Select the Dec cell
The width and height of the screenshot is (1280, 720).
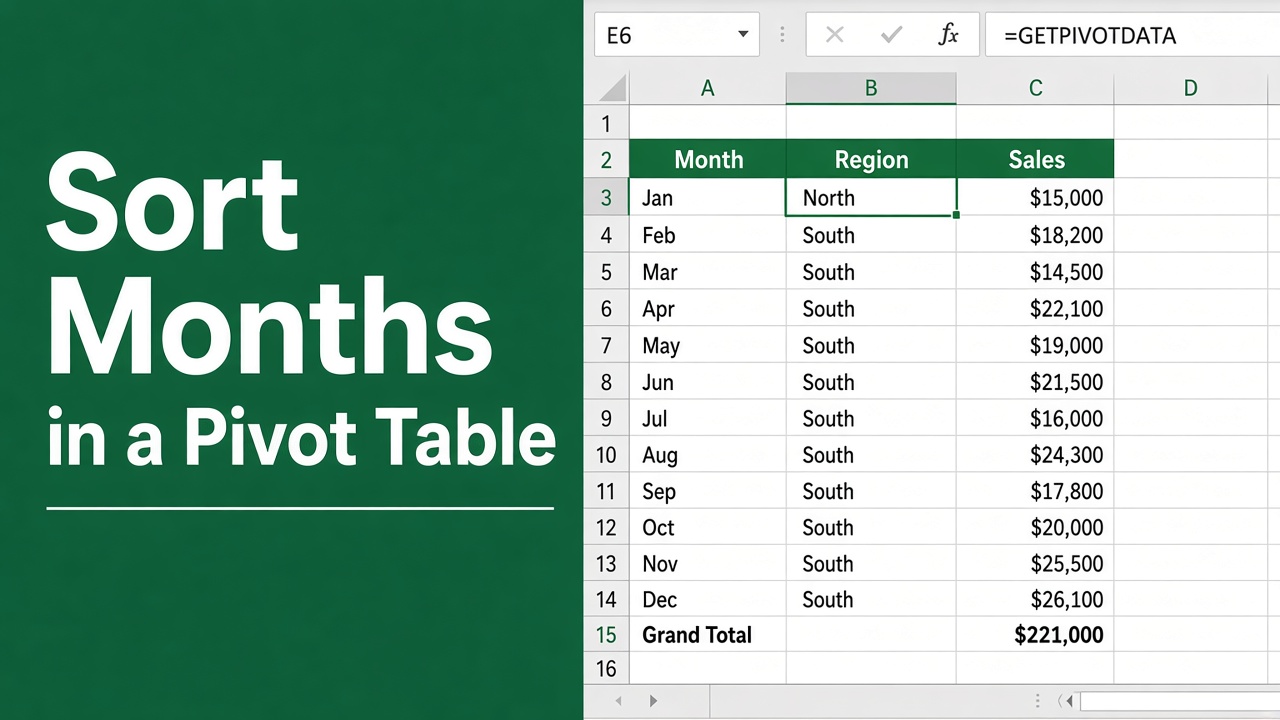pyautogui.click(x=707, y=599)
